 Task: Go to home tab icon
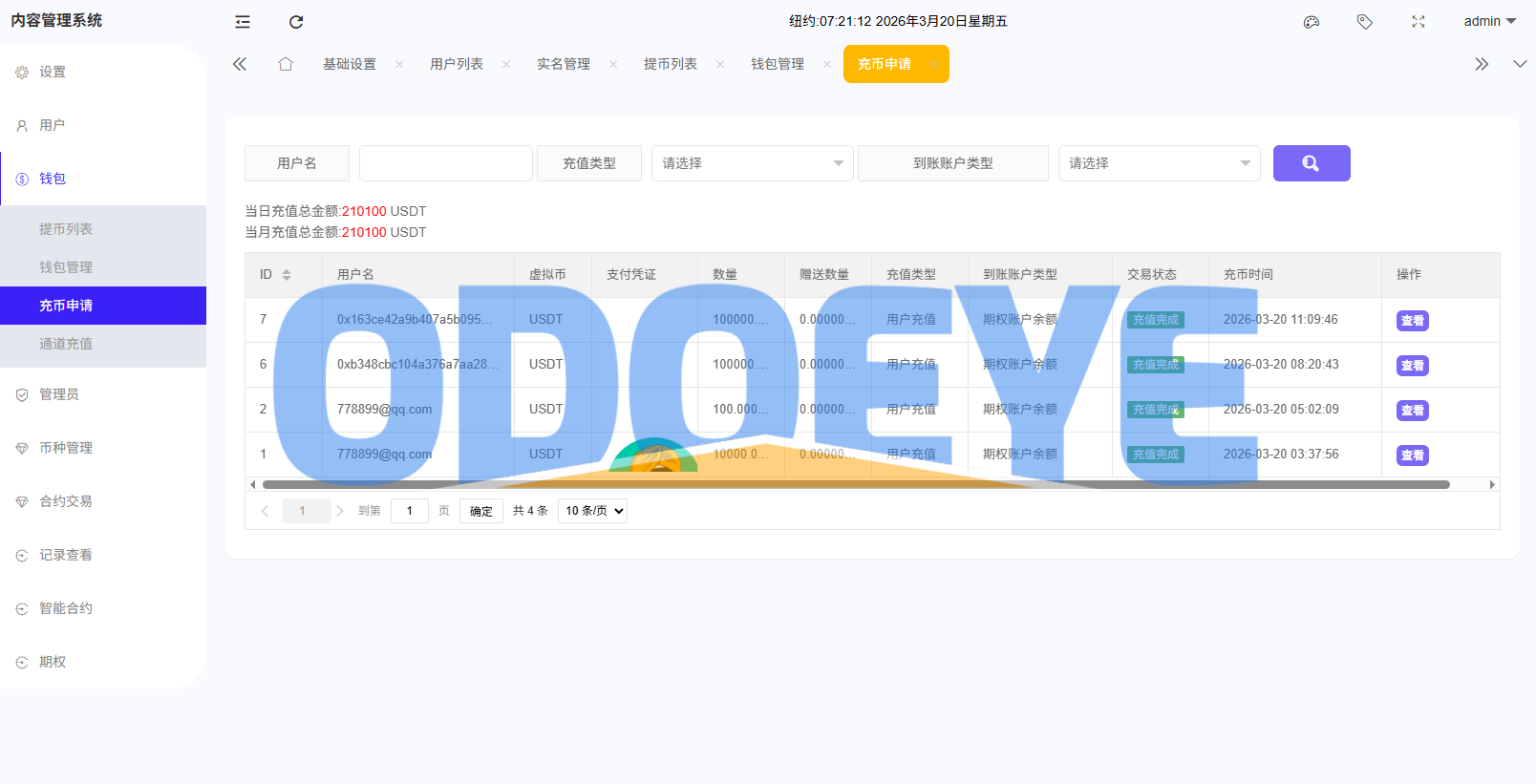pos(286,64)
